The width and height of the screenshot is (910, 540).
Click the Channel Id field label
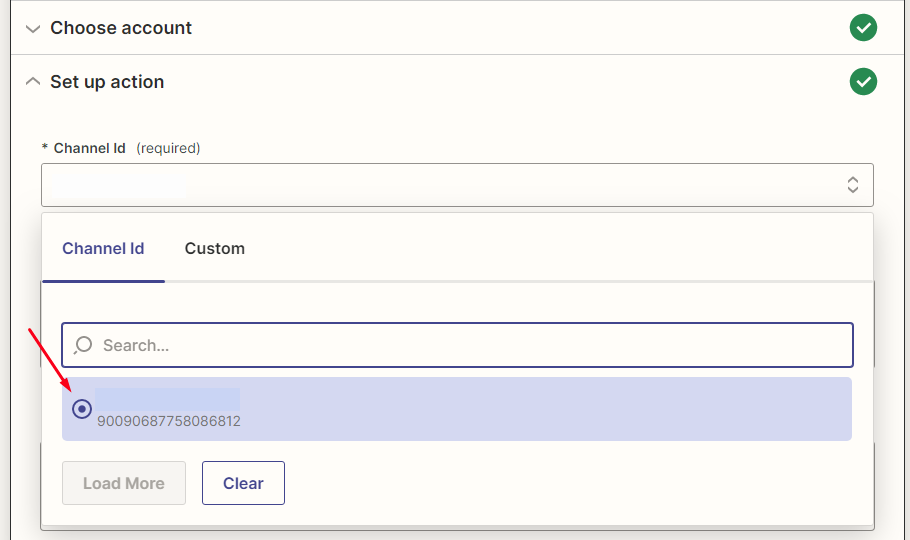coord(89,148)
